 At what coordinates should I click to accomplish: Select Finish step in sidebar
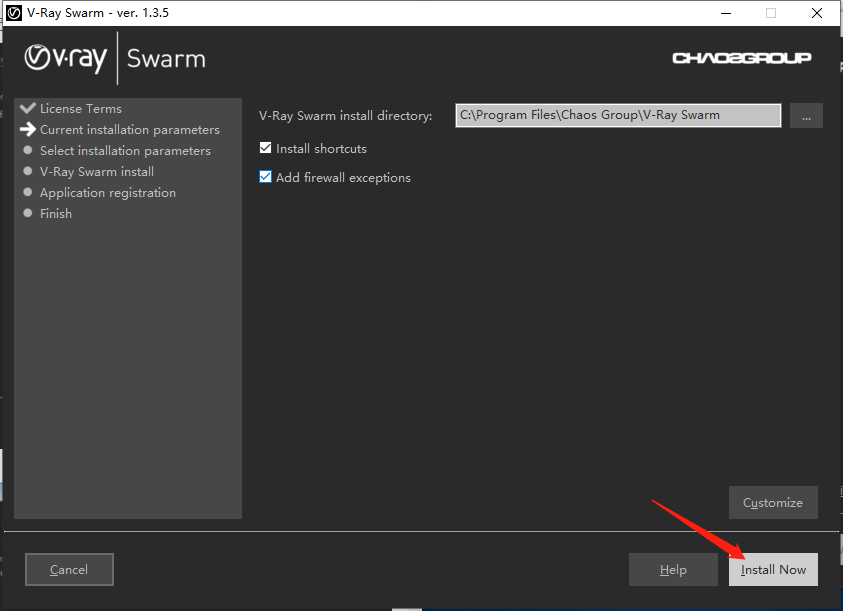[56, 214]
